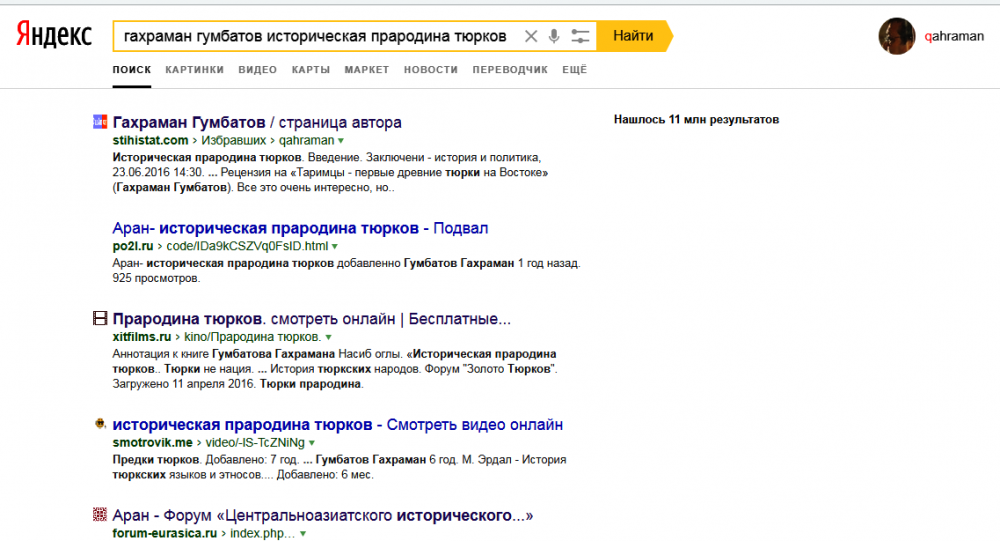The width and height of the screenshot is (1000, 541).
Task: Open the Карты tab
Action: coord(311,70)
